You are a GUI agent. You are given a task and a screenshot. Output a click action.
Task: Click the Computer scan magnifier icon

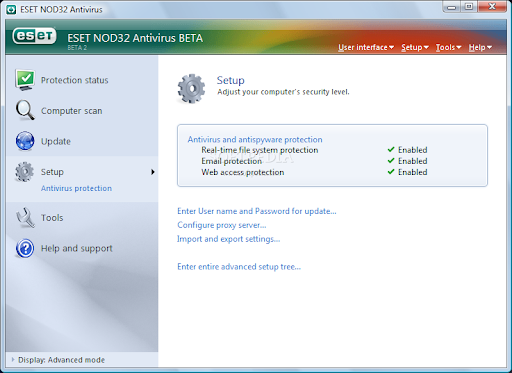[25, 110]
